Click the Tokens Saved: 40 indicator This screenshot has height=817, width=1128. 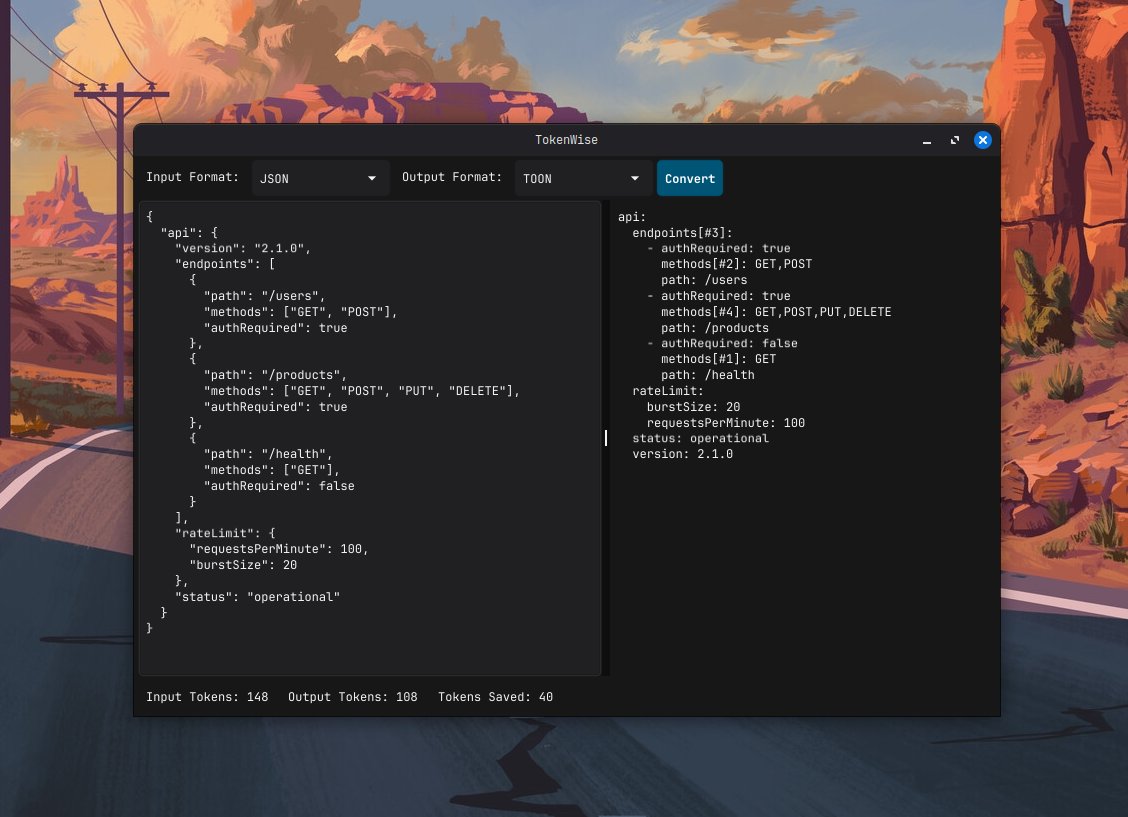[495, 697]
